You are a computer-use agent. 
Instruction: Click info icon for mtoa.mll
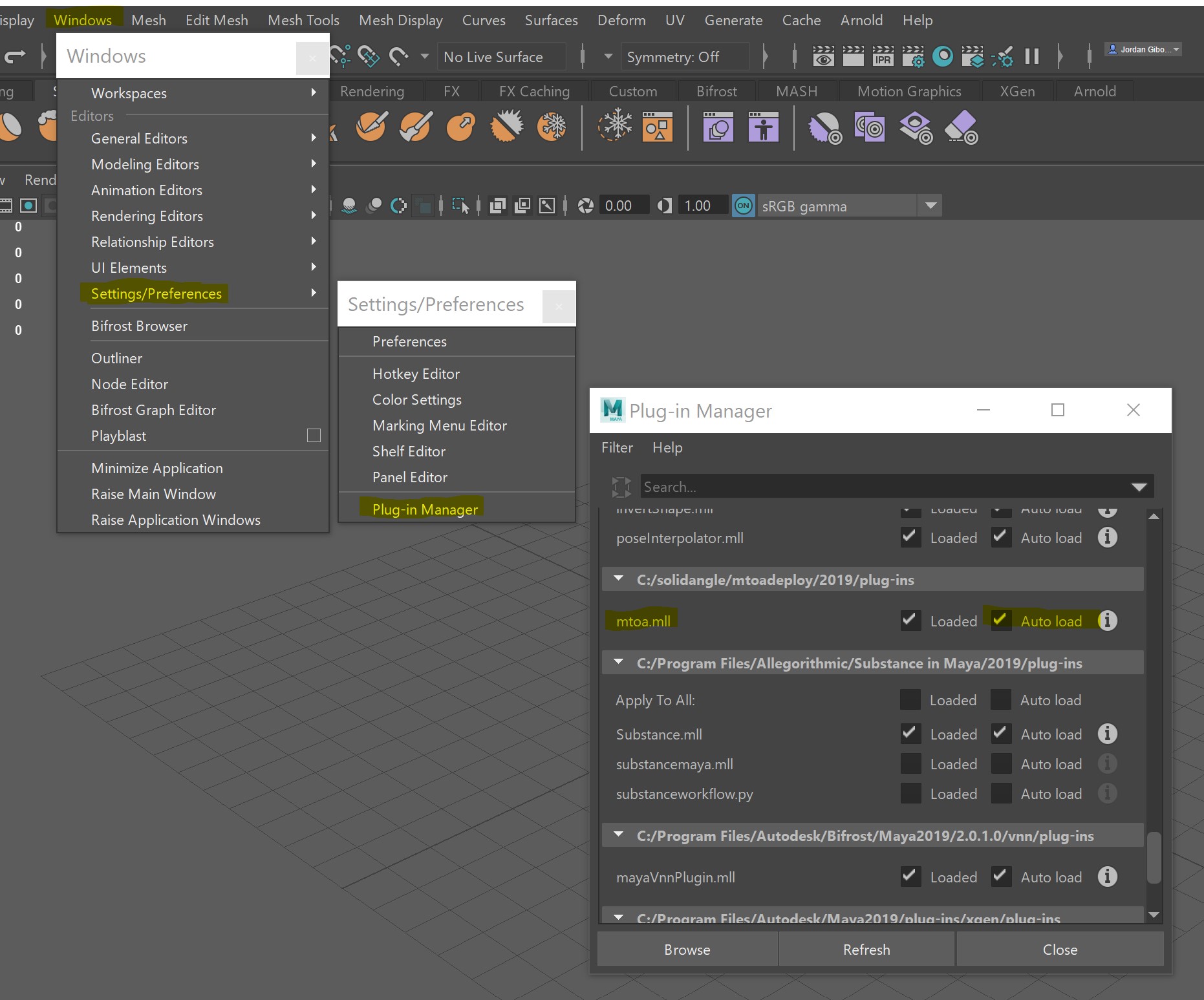[x=1107, y=621]
